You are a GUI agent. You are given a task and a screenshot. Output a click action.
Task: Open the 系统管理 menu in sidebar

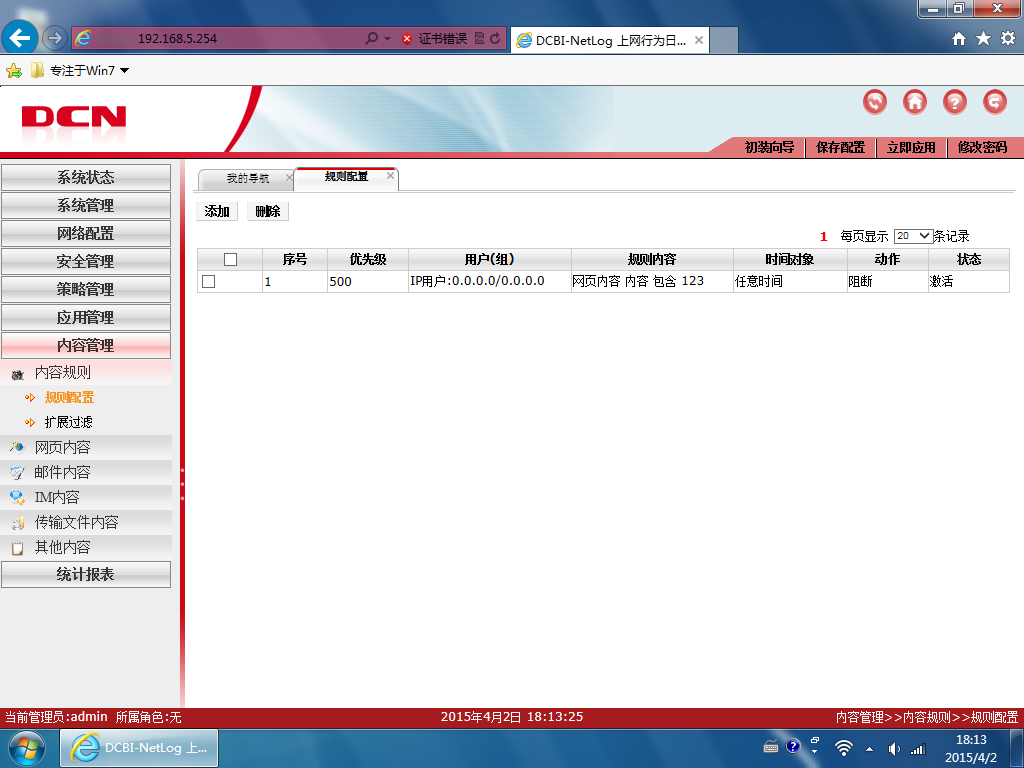click(86, 206)
